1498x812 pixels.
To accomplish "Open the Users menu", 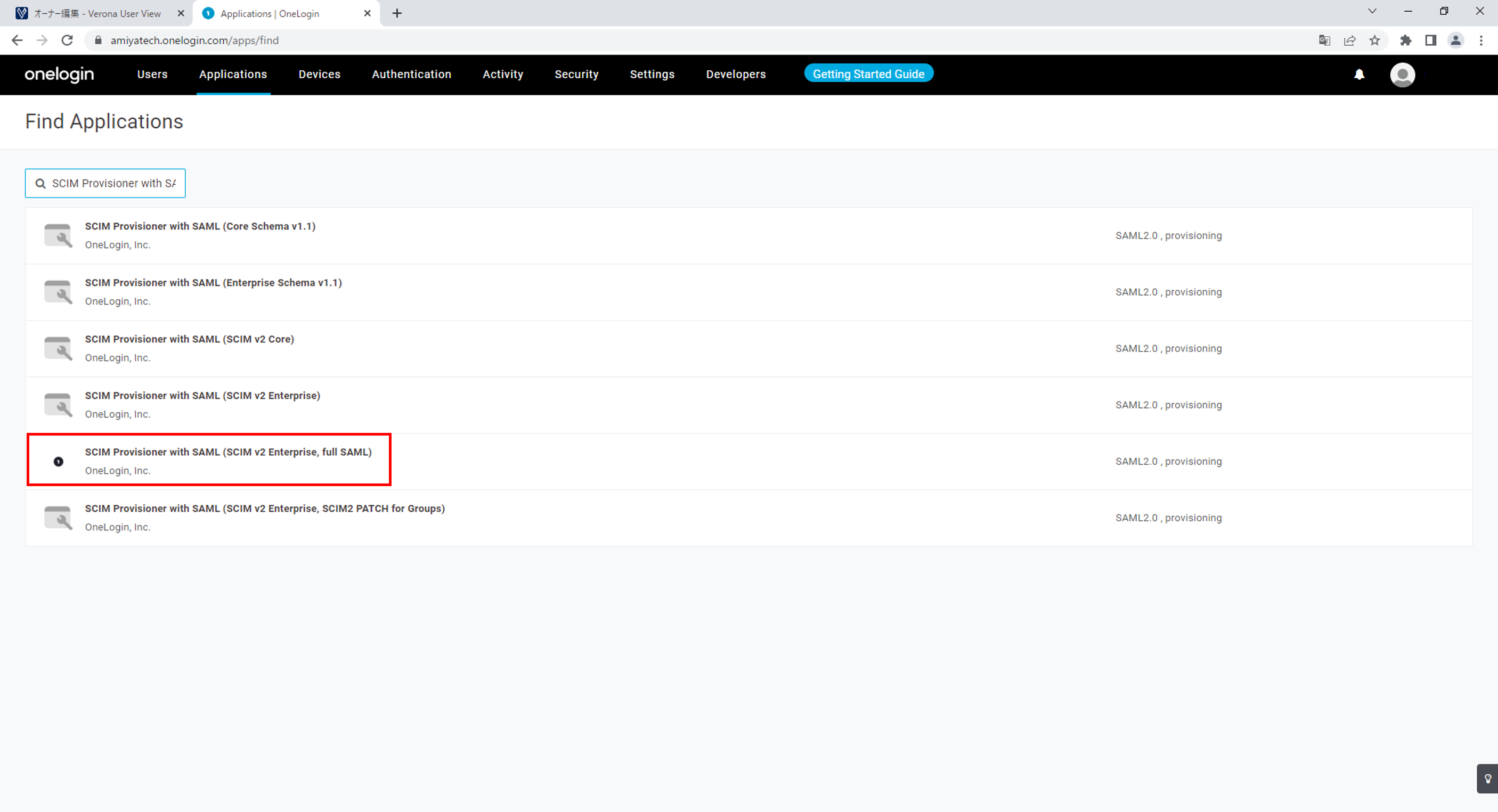I will [x=152, y=75].
